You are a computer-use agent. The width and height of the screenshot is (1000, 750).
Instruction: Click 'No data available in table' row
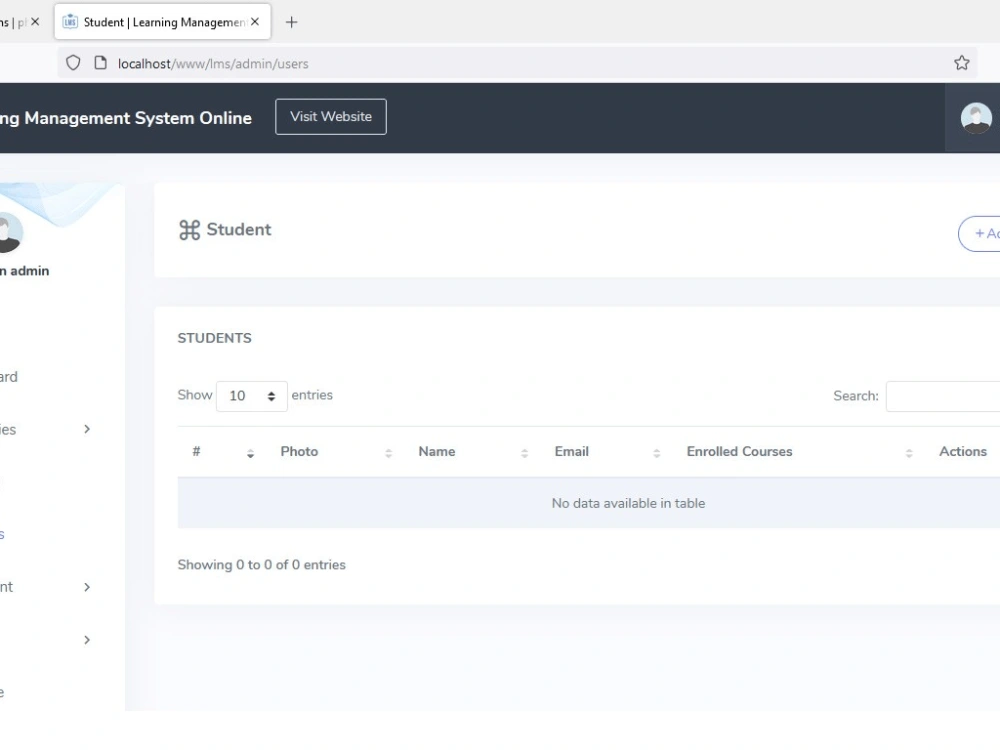coord(589,503)
